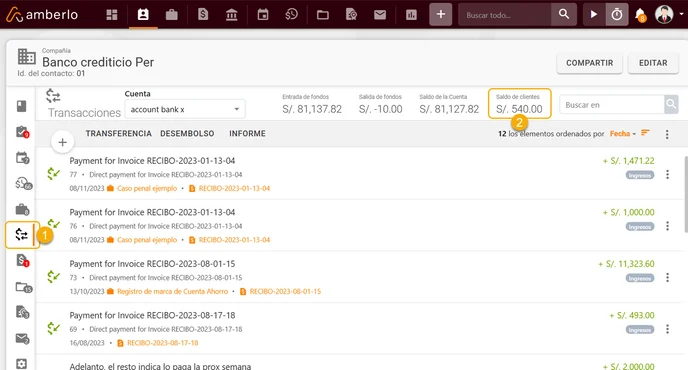Click Entrada de fondos S/. 81,137.82 value

[312, 109]
